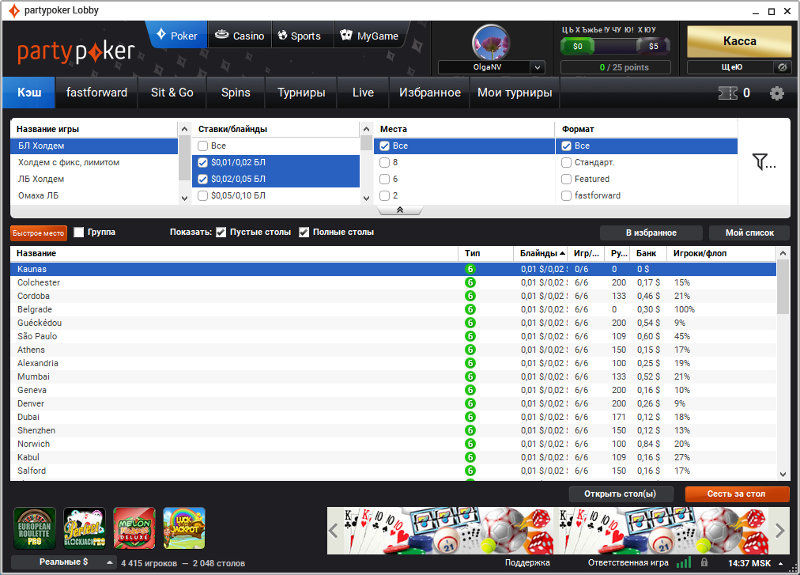Check the Стандарт. format checkbox
This screenshot has height=575, width=800.
pos(566,163)
